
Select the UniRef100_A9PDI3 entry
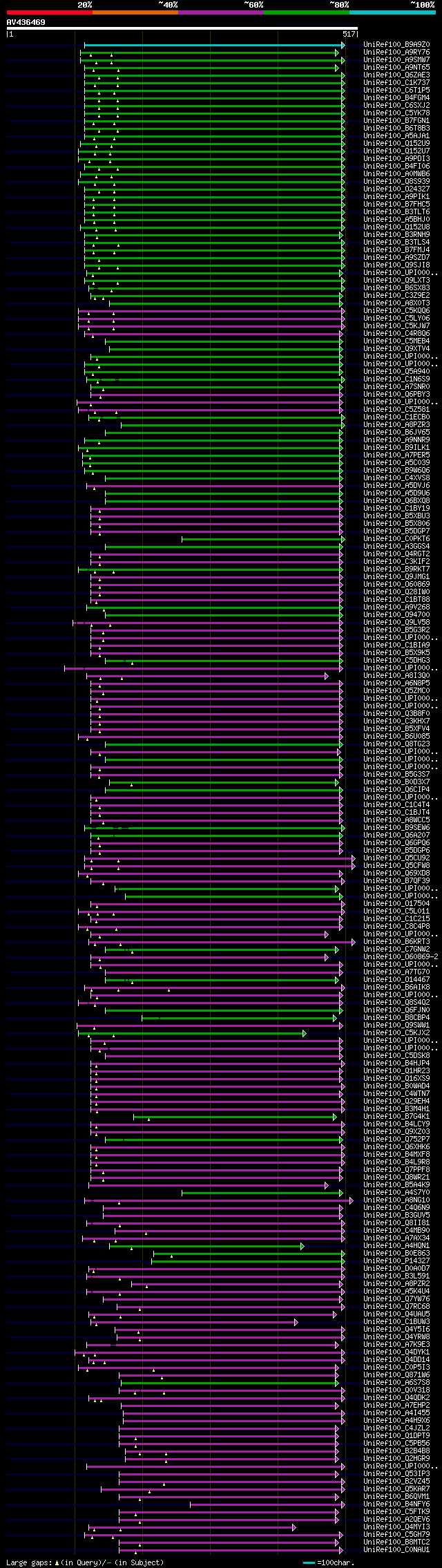tap(396, 159)
